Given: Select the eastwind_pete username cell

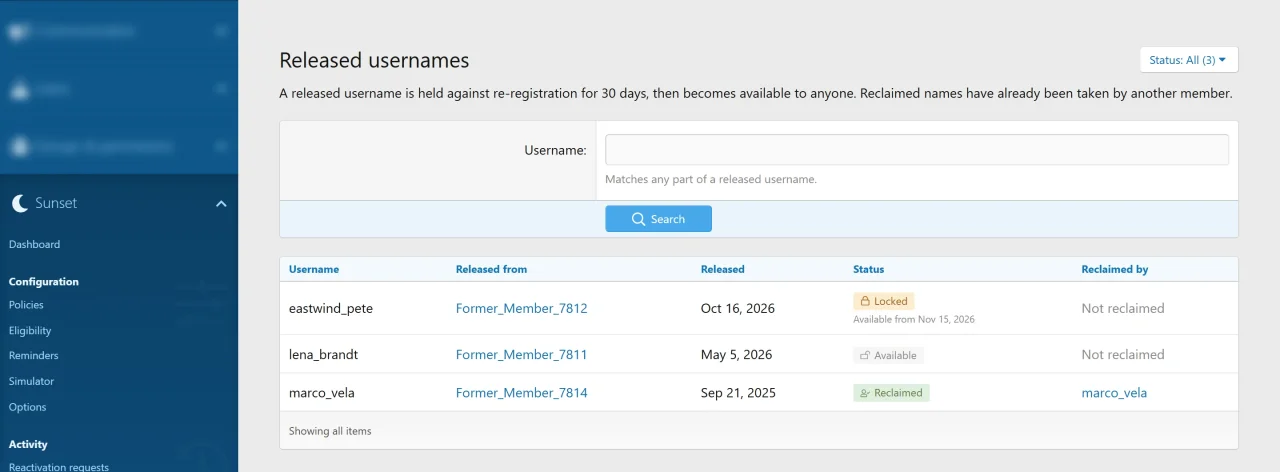Looking at the screenshot, I should click(331, 308).
